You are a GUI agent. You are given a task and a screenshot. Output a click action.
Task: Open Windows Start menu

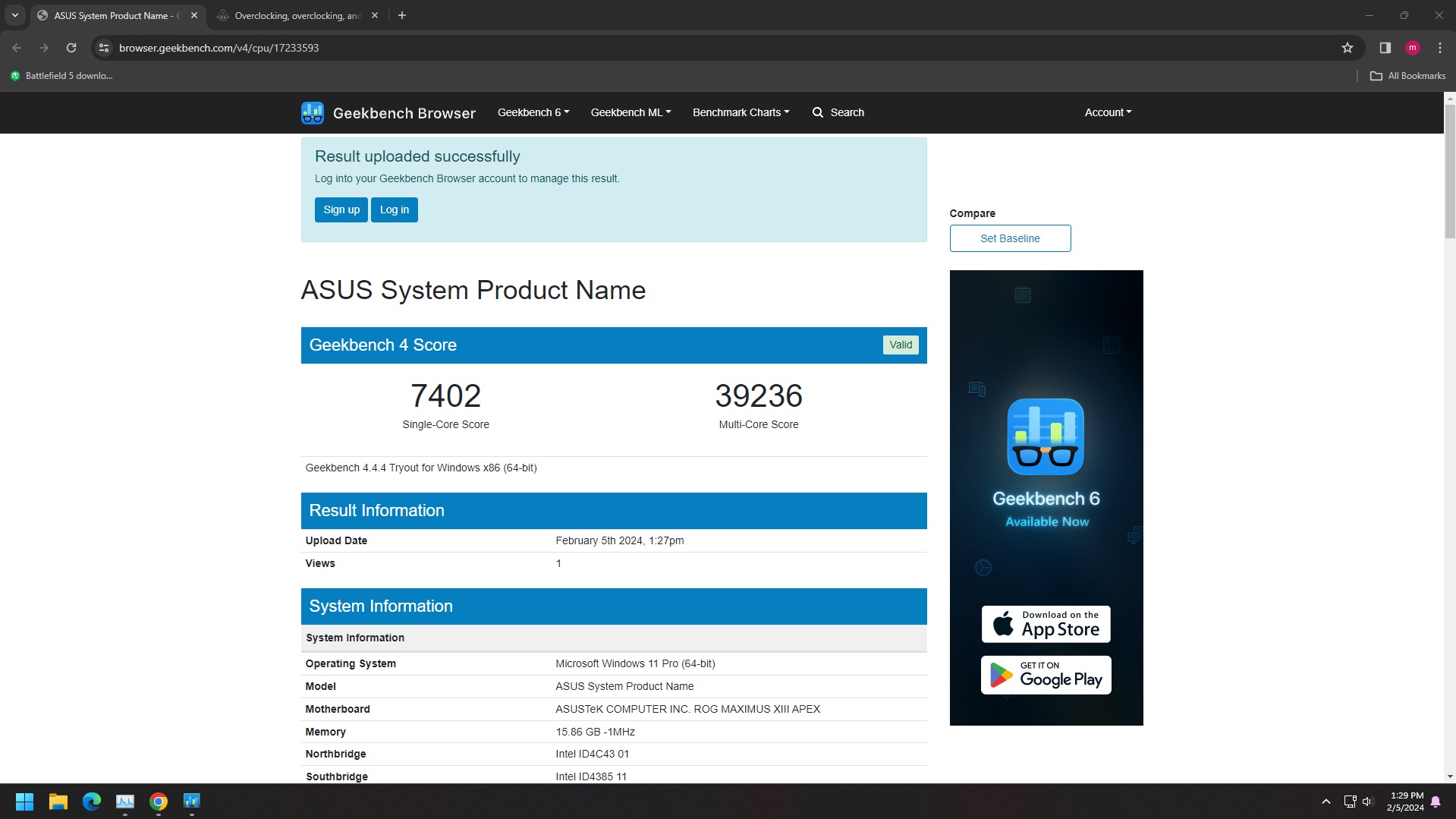tap(24, 802)
